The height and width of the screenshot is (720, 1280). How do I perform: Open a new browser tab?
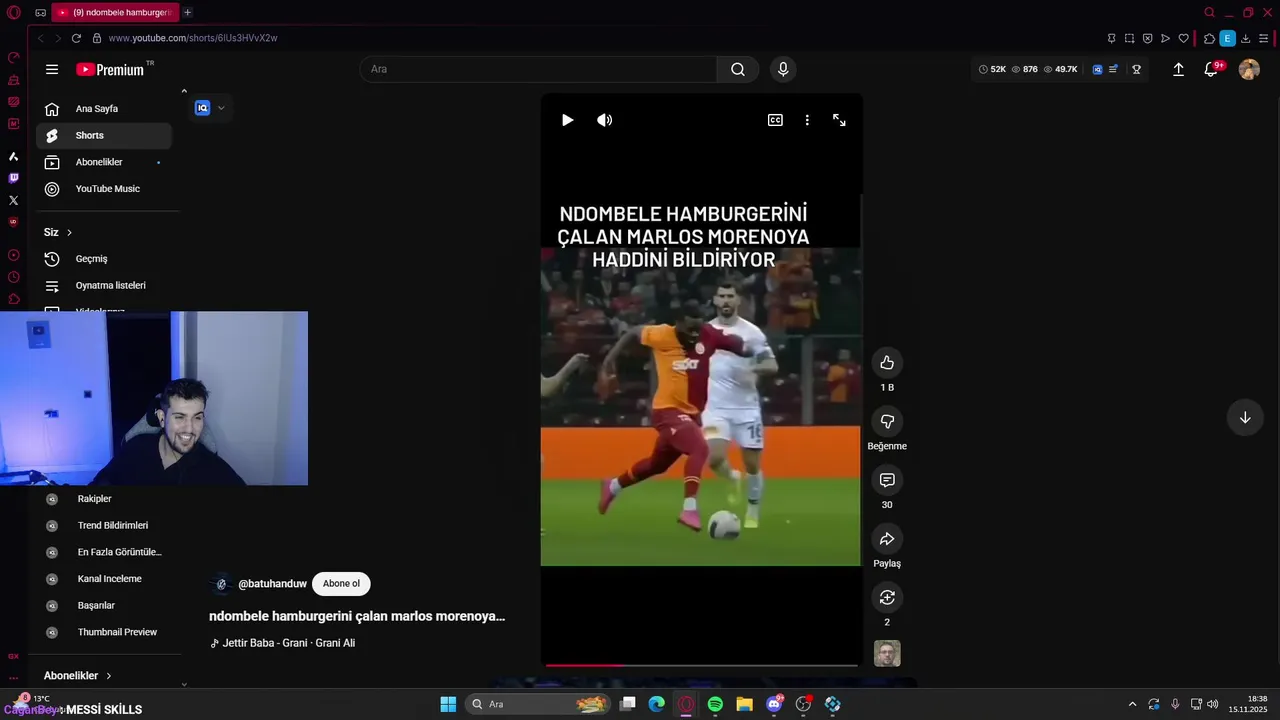187,12
